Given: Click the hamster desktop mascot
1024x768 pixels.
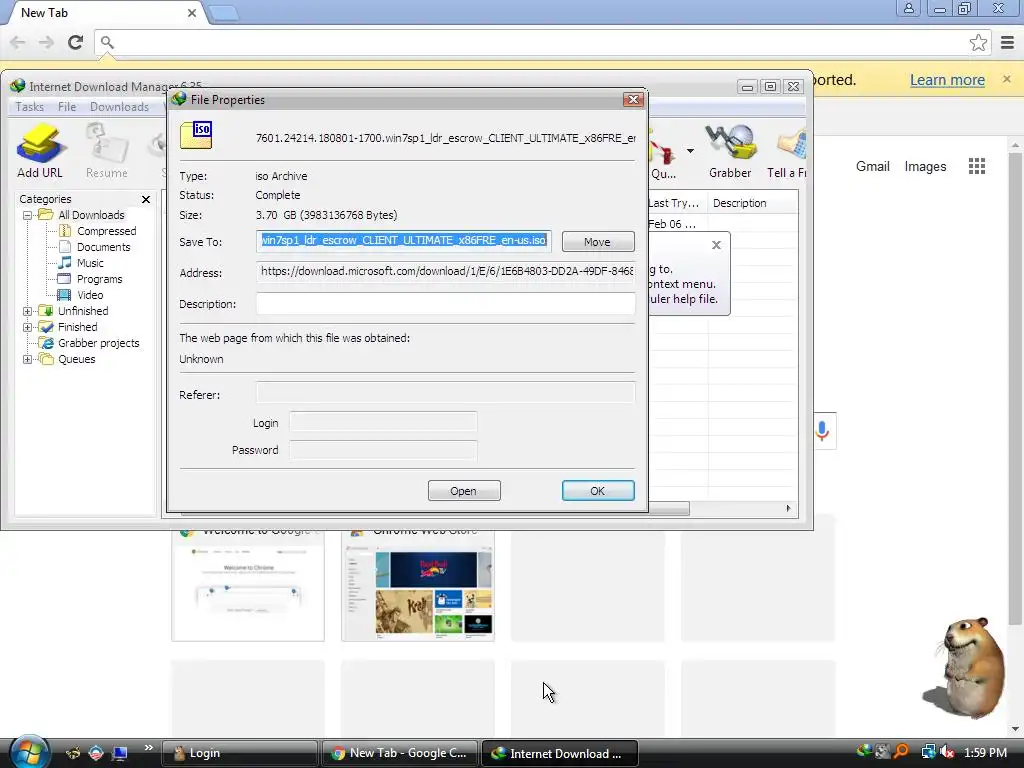Looking at the screenshot, I should click(965, 667).
